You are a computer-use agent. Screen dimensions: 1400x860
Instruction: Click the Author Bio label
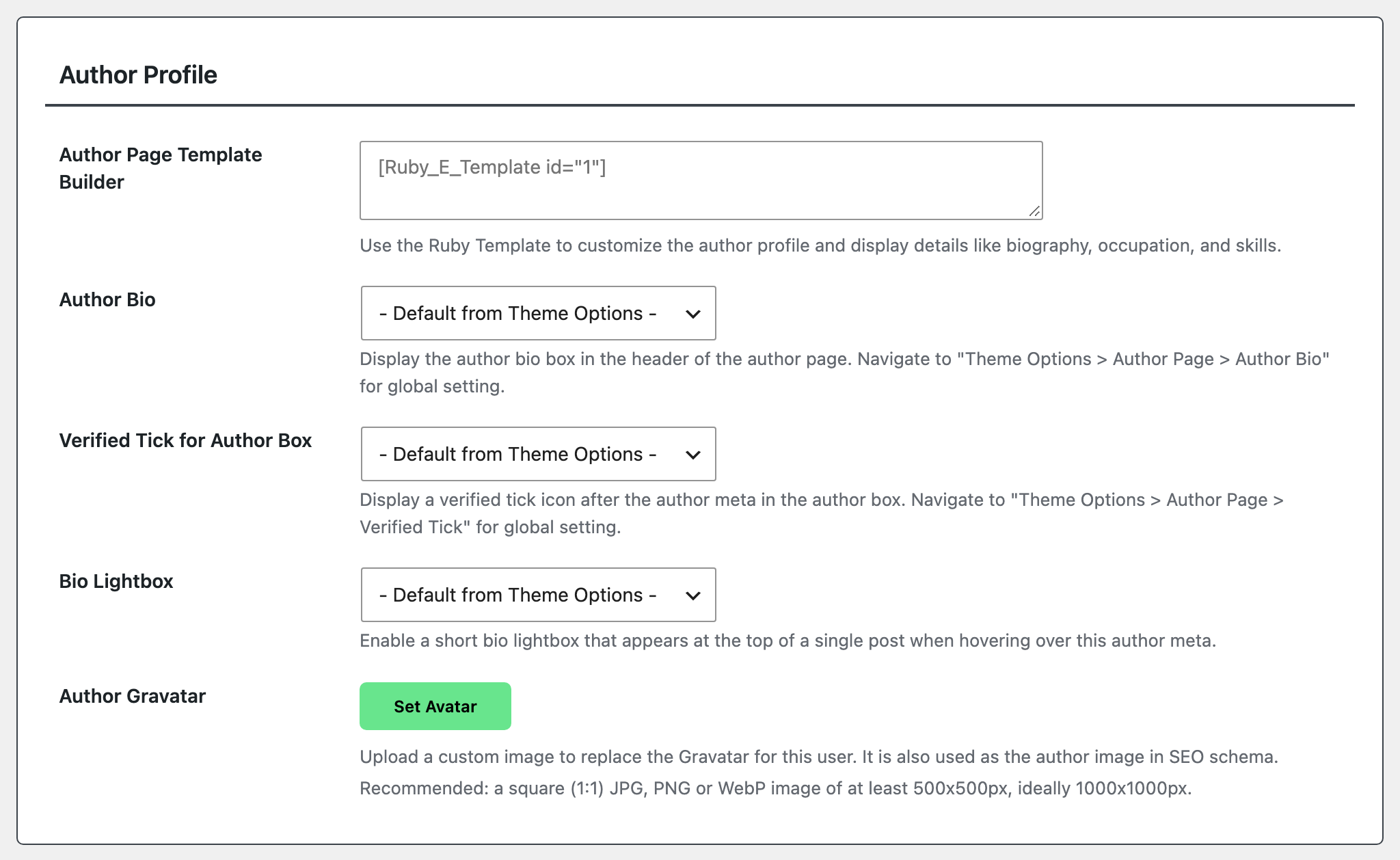pyautogui.click(x=107, y=299)
